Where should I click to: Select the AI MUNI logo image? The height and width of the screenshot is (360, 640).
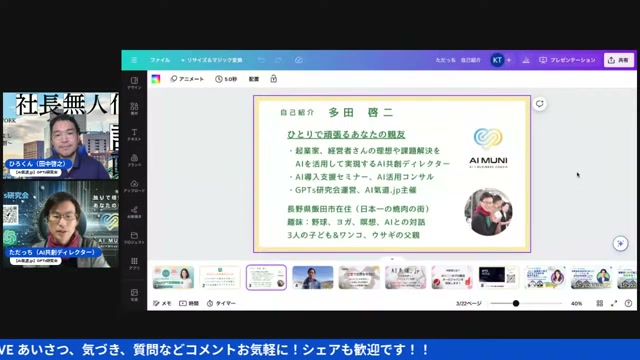tap(488, 148)
